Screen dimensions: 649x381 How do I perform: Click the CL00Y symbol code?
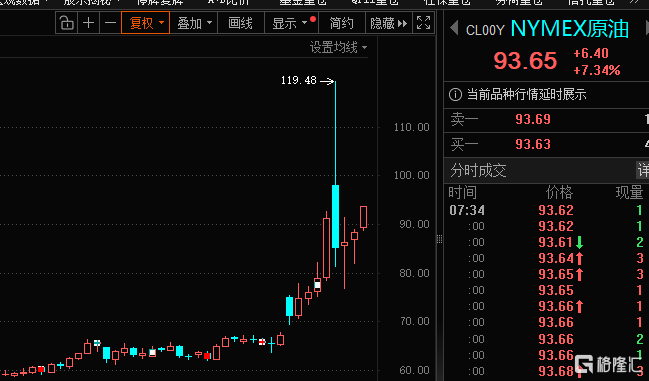[x=485, y=30]
